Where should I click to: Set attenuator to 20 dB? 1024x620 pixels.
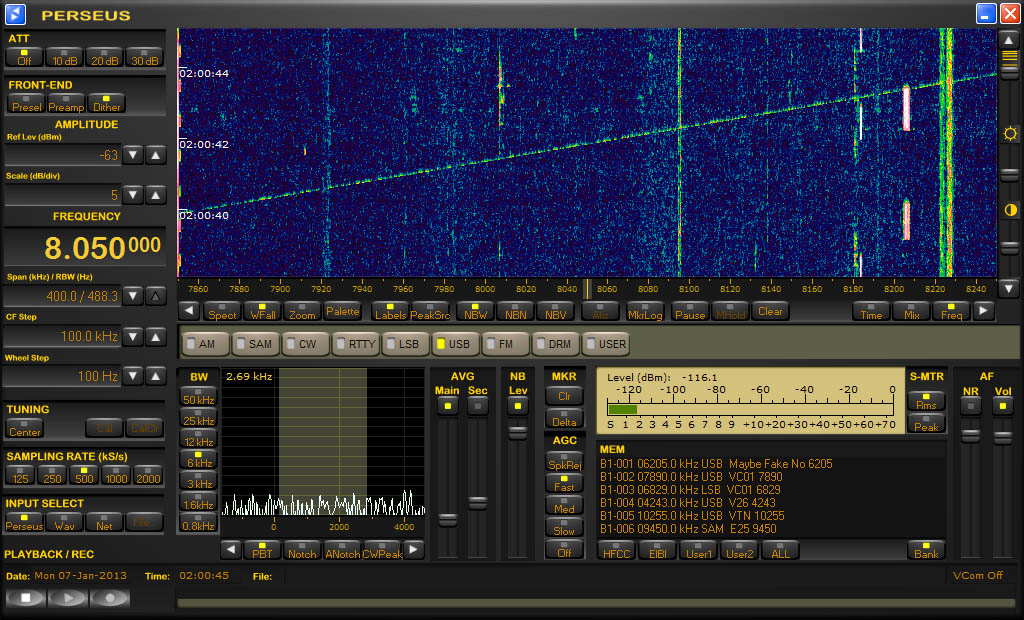click(104, 57)
